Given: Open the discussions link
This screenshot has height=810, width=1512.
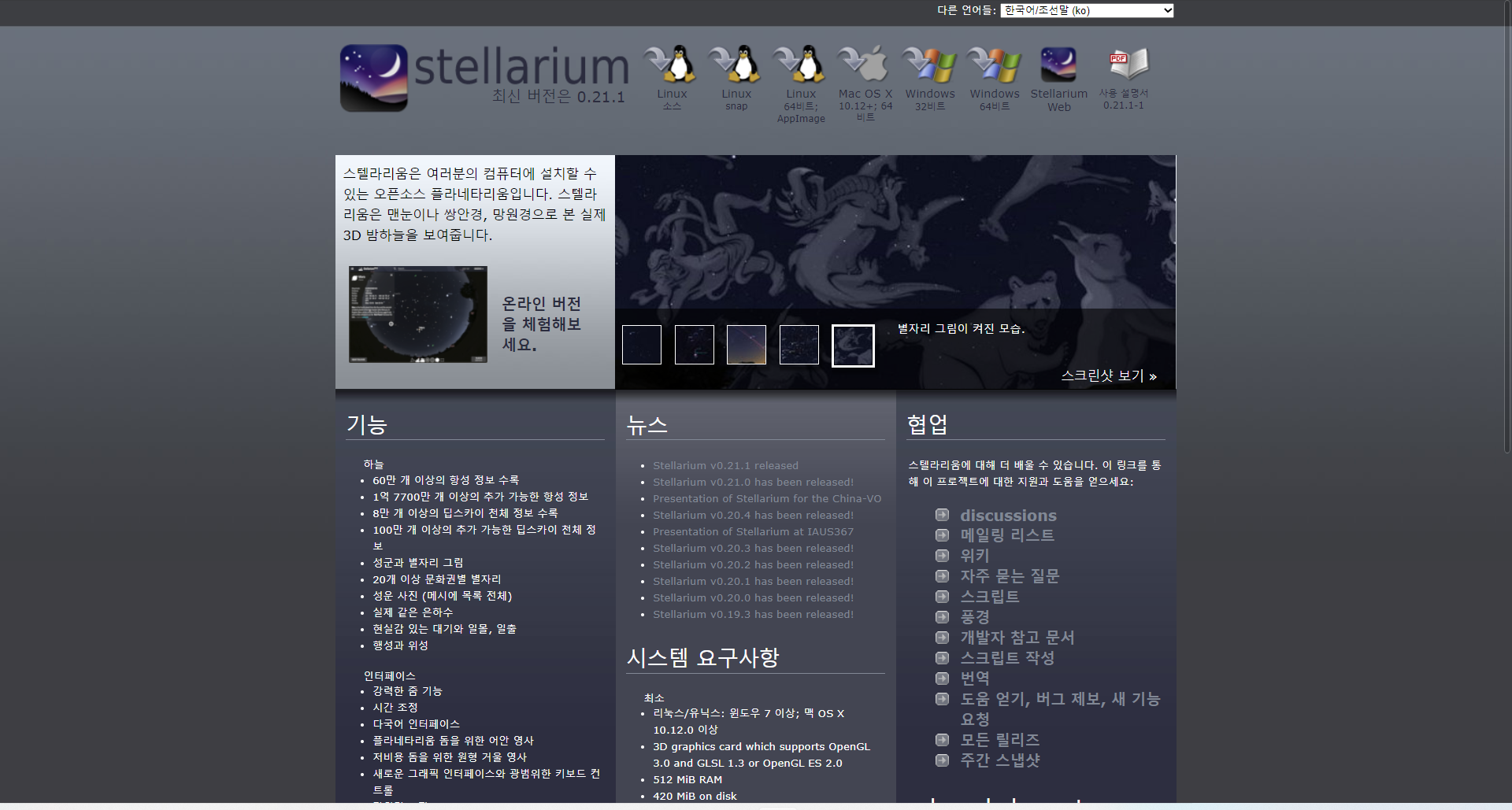Looking at the screenshot, I should coord(1008,515).
